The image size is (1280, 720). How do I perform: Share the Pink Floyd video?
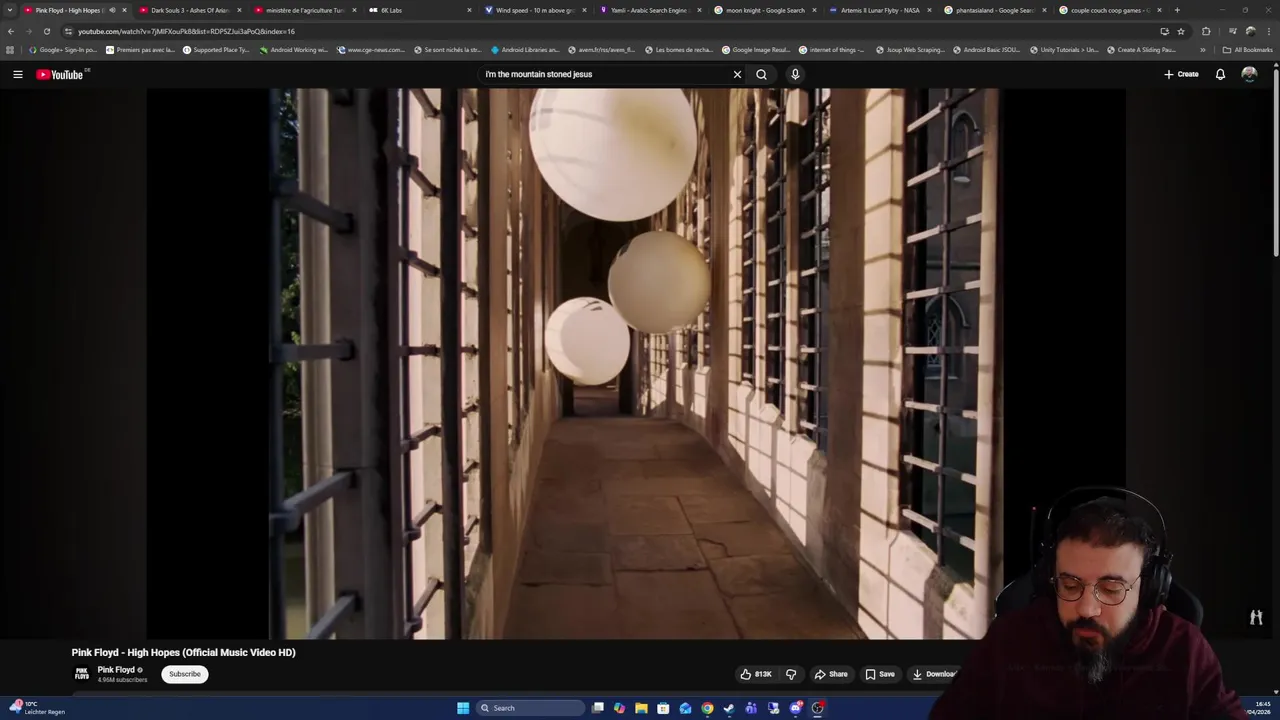(x=831, y=674)
